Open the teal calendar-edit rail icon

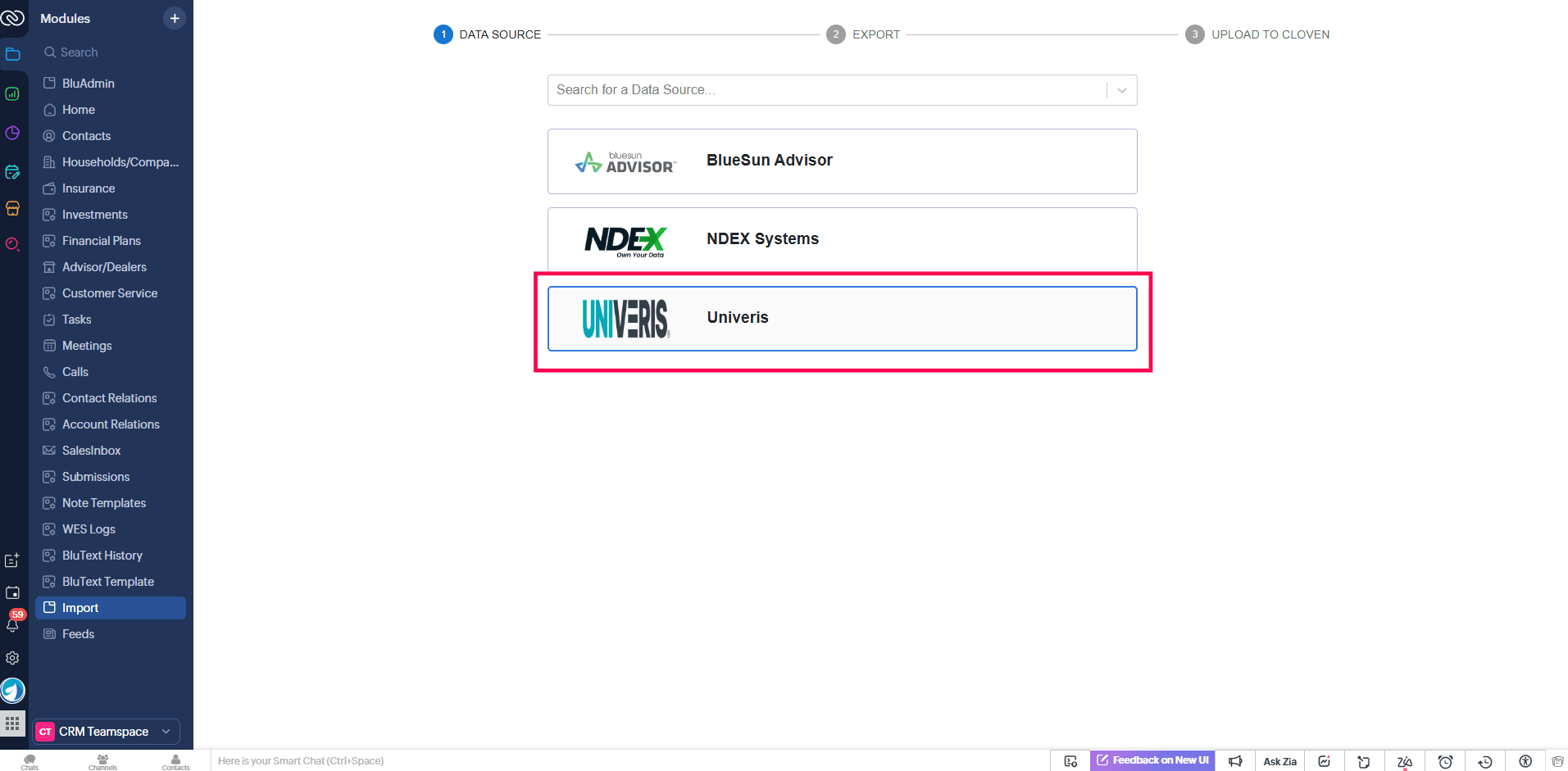point(12,172)
